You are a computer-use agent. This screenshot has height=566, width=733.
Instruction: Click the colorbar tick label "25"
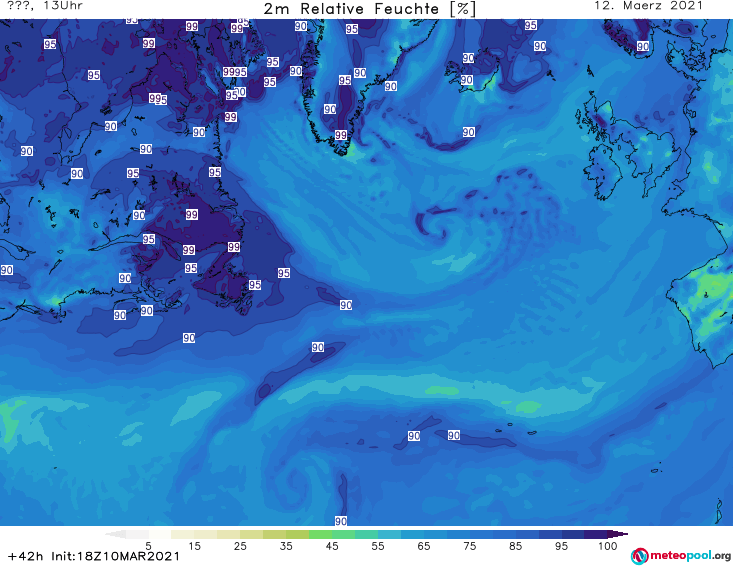(240, 546)
